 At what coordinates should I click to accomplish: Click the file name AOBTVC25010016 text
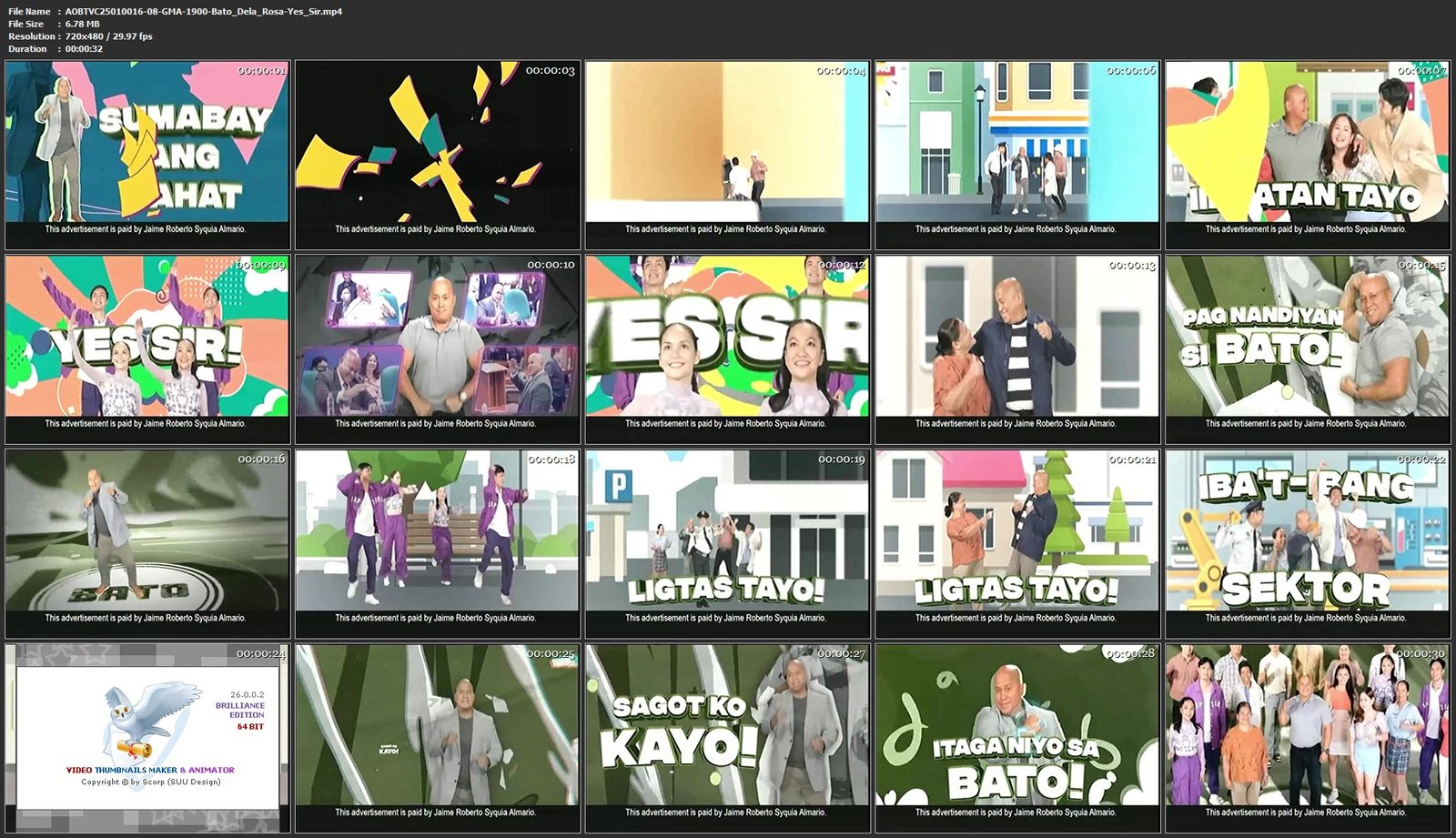(204, 12)
